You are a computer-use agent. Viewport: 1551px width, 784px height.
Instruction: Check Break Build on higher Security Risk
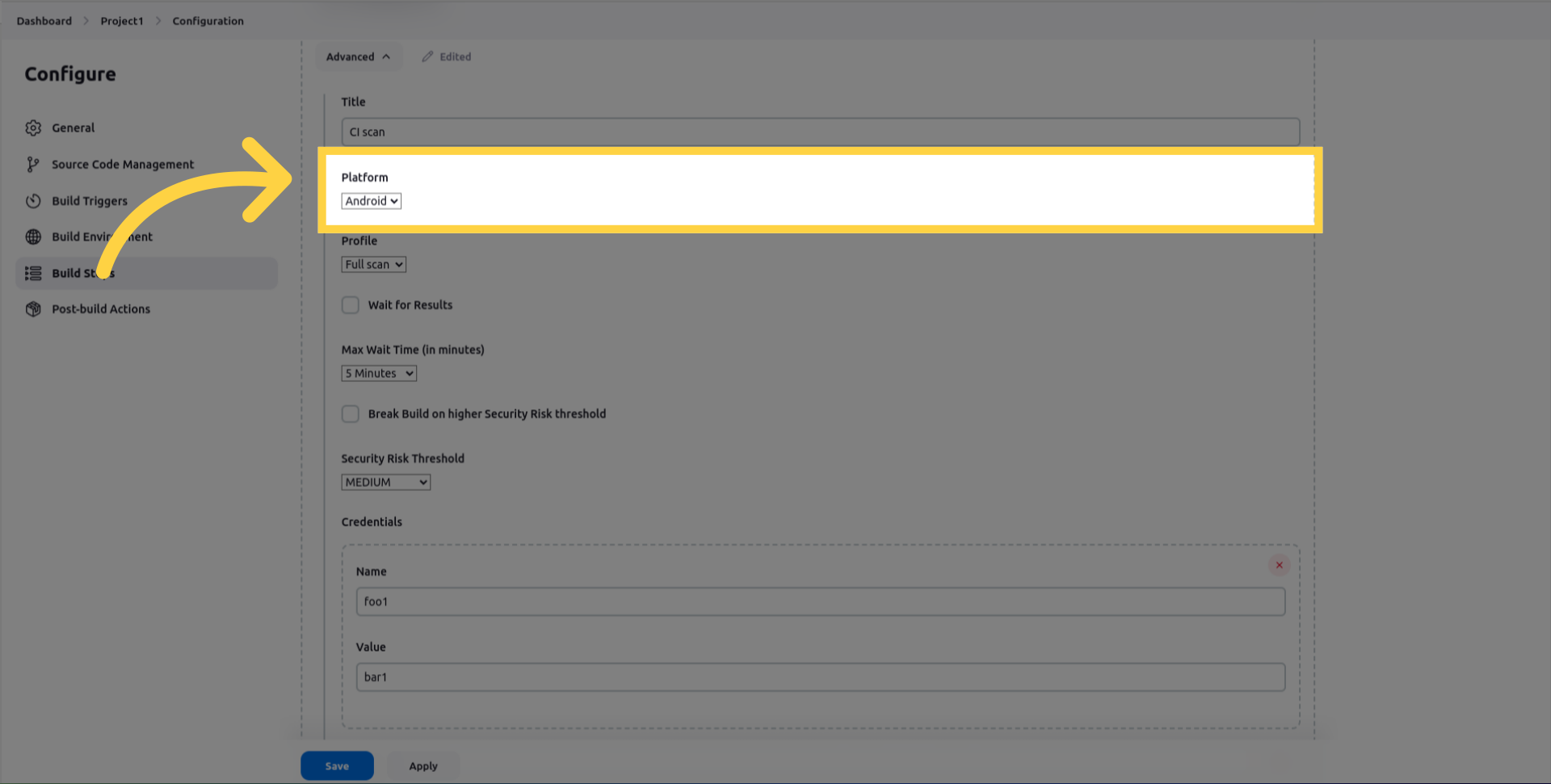tap(351, 414)
